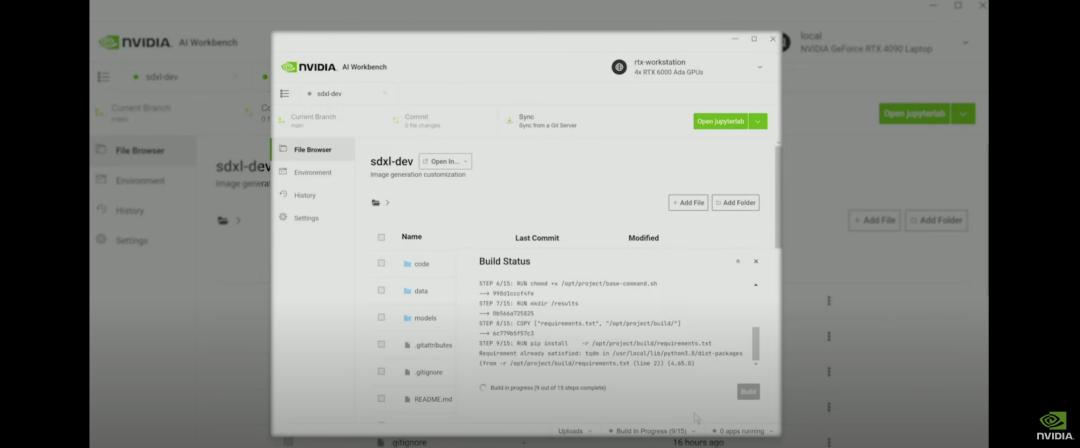This screenshot has height=448, width=1080.
Task: Open File Browser in front window sidebar
Action: [x=313, y=150]
